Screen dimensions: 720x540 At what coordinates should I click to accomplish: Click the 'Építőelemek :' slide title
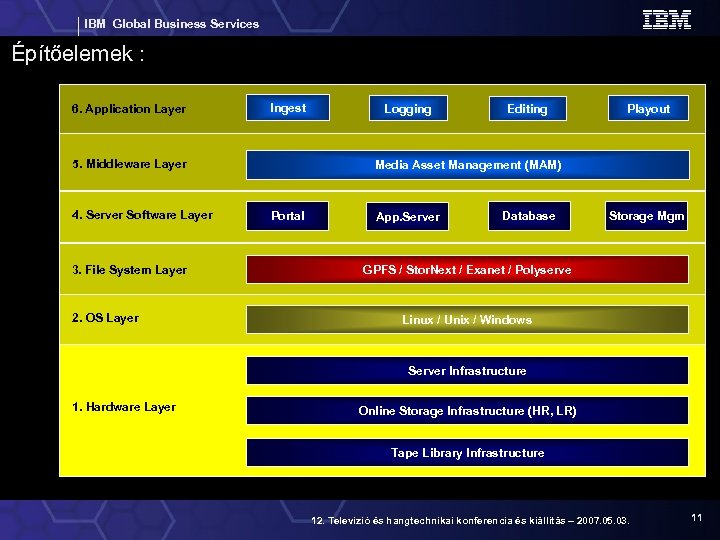tap(78, 53)
